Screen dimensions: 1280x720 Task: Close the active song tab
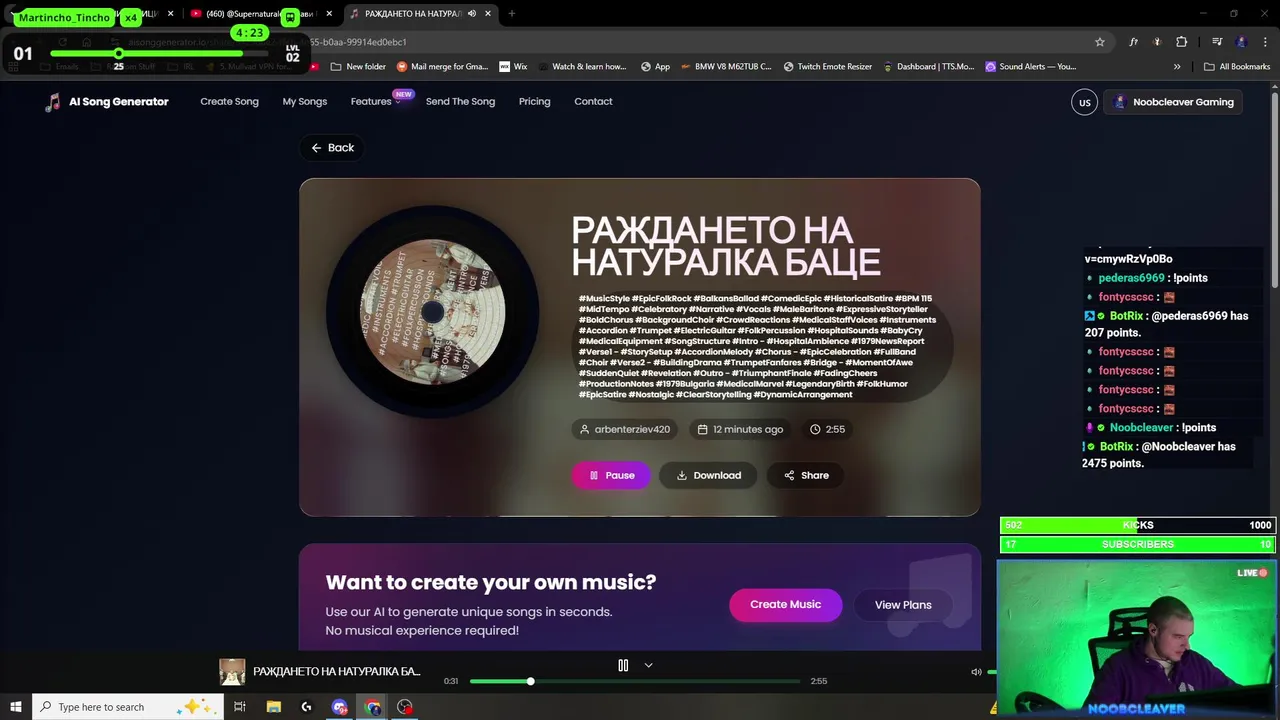tap(488, 14)
